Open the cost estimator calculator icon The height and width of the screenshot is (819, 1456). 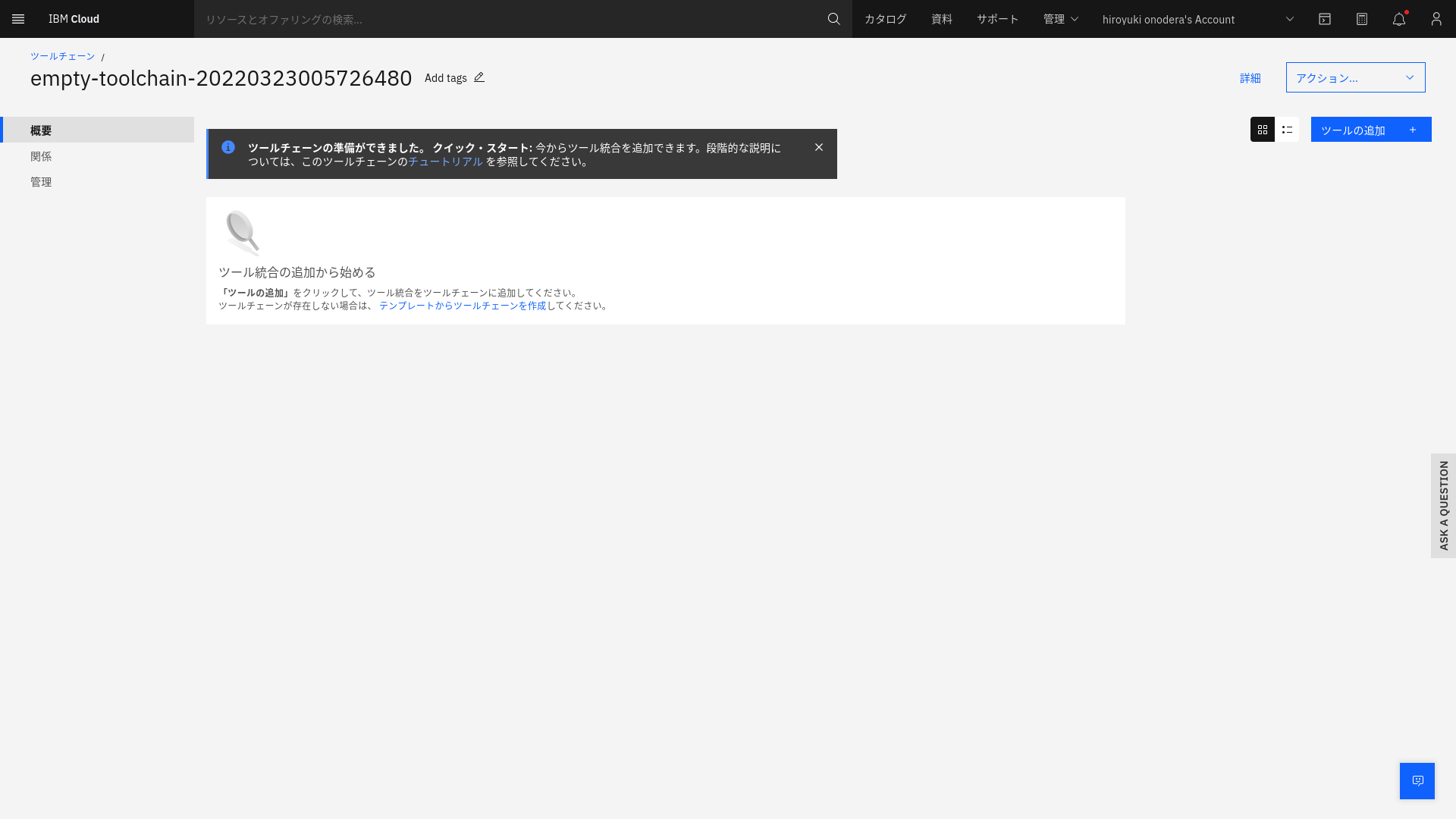coord(1362,19)
